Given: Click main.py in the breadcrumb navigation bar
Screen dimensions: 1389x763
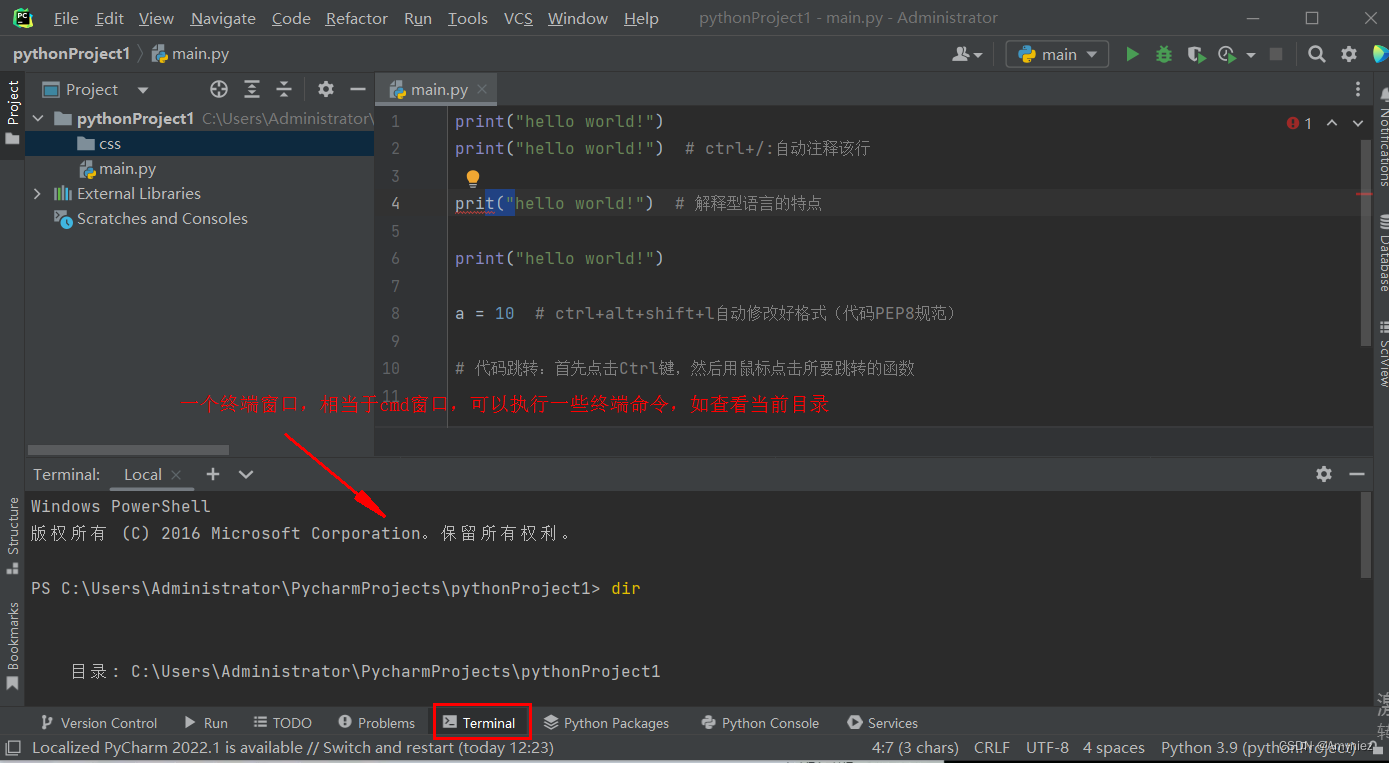Looking at the screenshot, I should click(x=190, y=54).
